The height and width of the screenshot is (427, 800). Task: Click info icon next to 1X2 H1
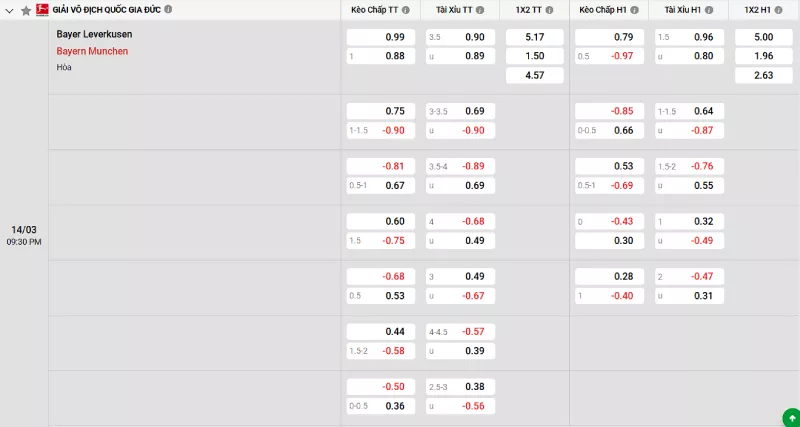[779, 10]
